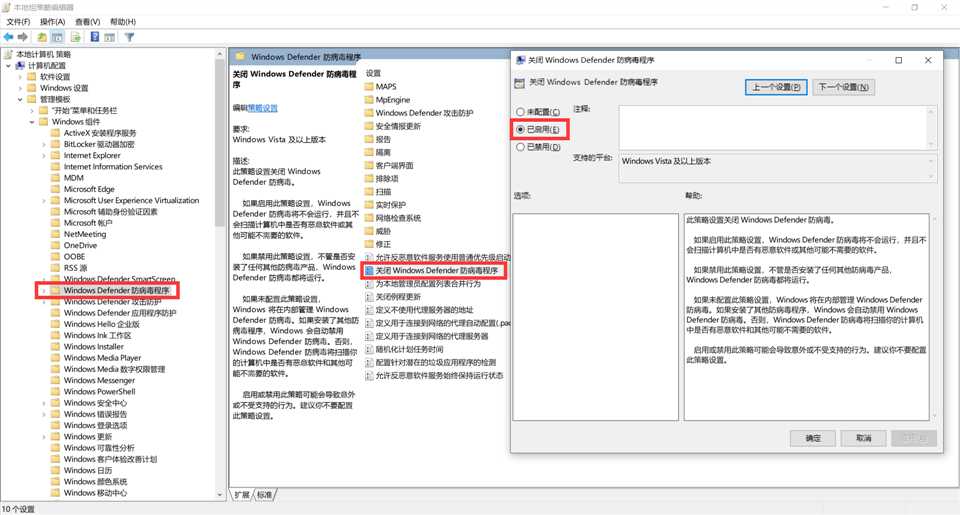This screenshot has width=960, height=515.
Task: Select the 已启用(E) radio button
Action: pos(520,129)
